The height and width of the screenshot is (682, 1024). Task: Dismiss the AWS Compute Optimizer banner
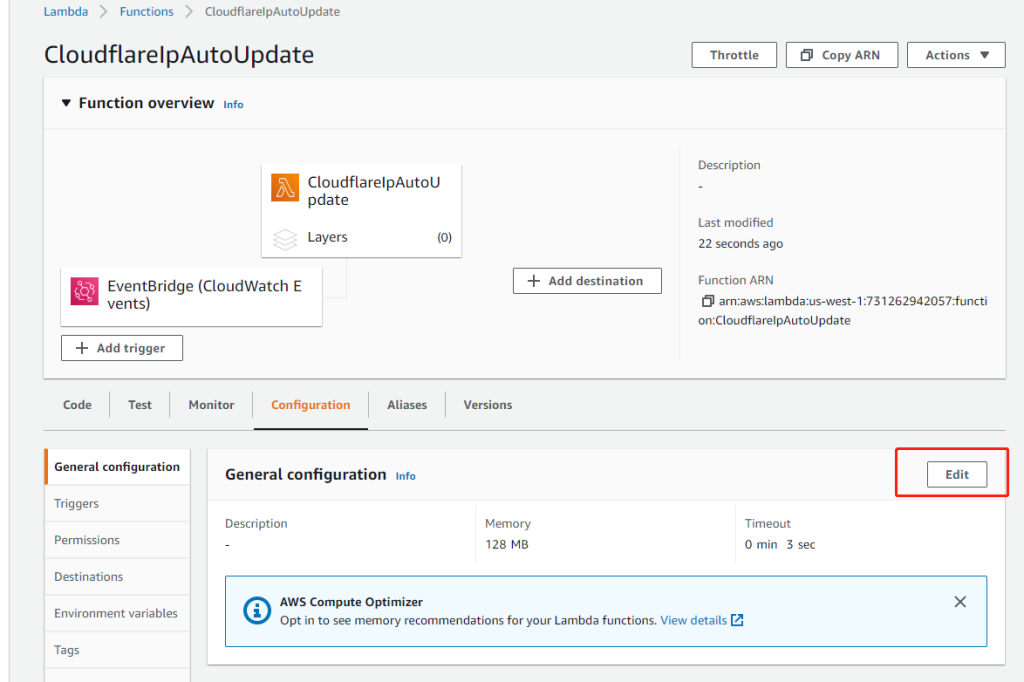click(x=960, y=602)
